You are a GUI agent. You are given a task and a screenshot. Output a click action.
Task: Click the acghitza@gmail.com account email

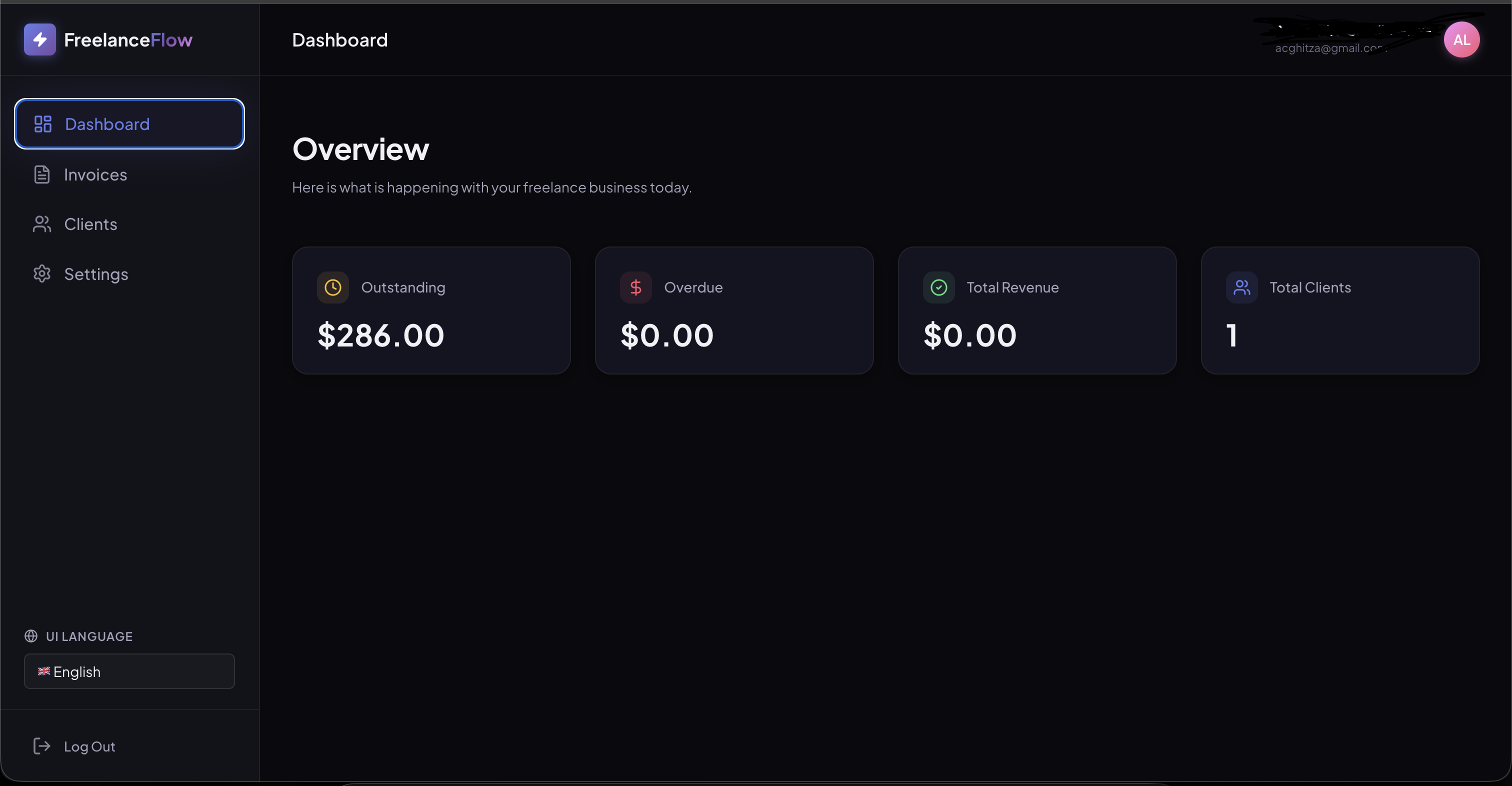(x=1330, y=48)
